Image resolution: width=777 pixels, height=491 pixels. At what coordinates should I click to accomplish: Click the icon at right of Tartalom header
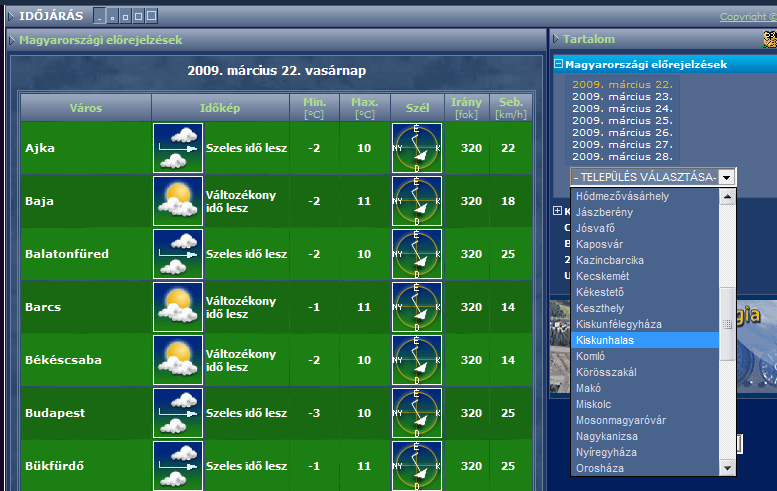(770, 39)
